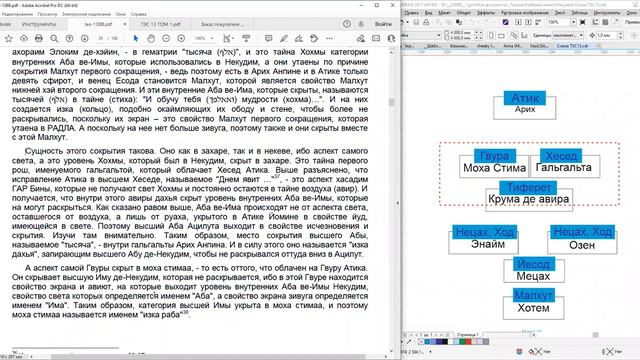Open the Объект menu in CorelDRAW

pos(463,13)
